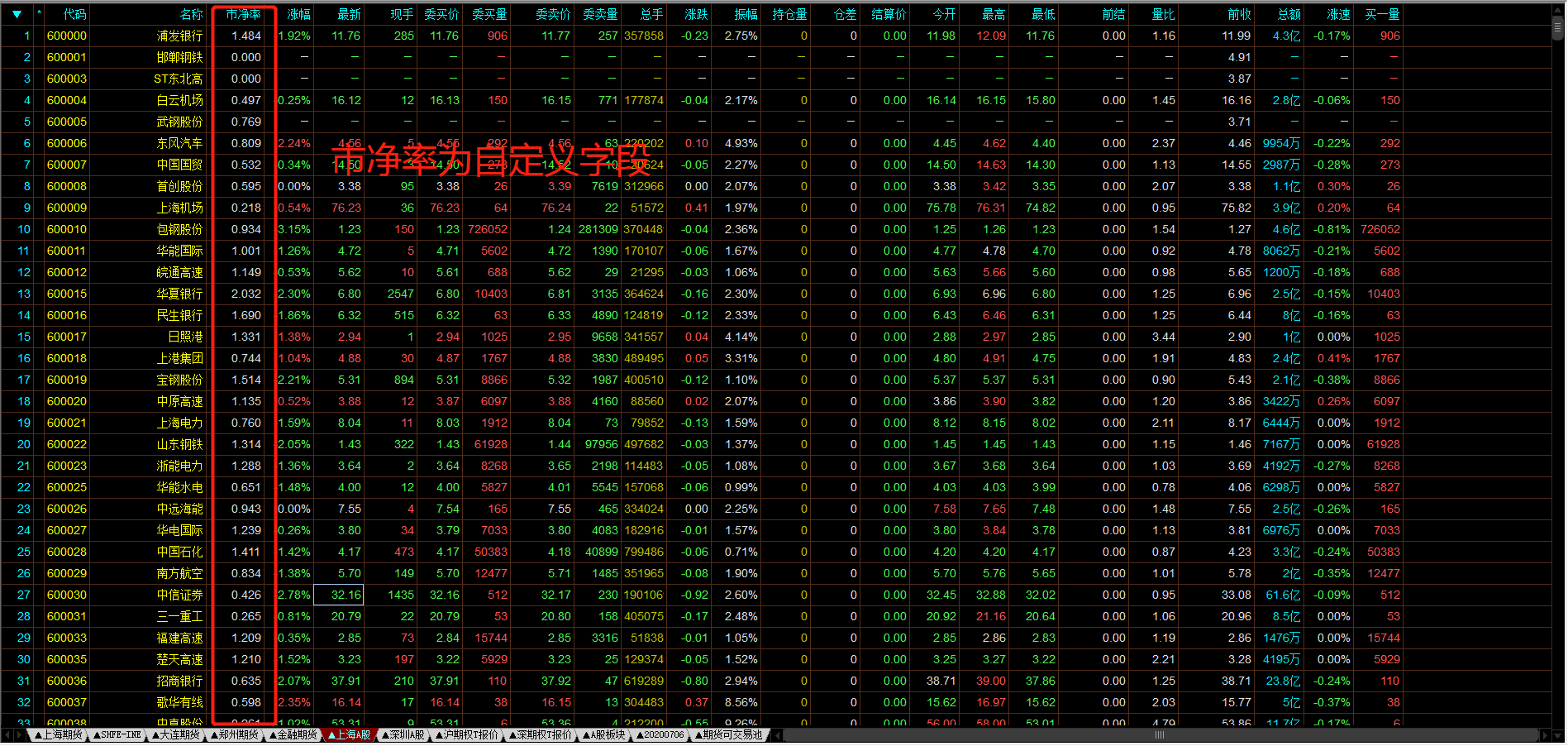1568x746 pixels.
Task: Sort by the 涨幅 column header
Action: tap(298, 14)
